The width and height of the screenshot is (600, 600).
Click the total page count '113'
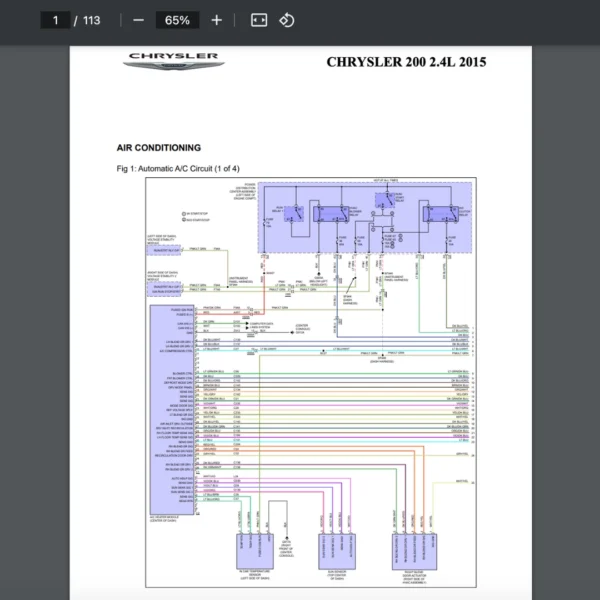point(91,20)
